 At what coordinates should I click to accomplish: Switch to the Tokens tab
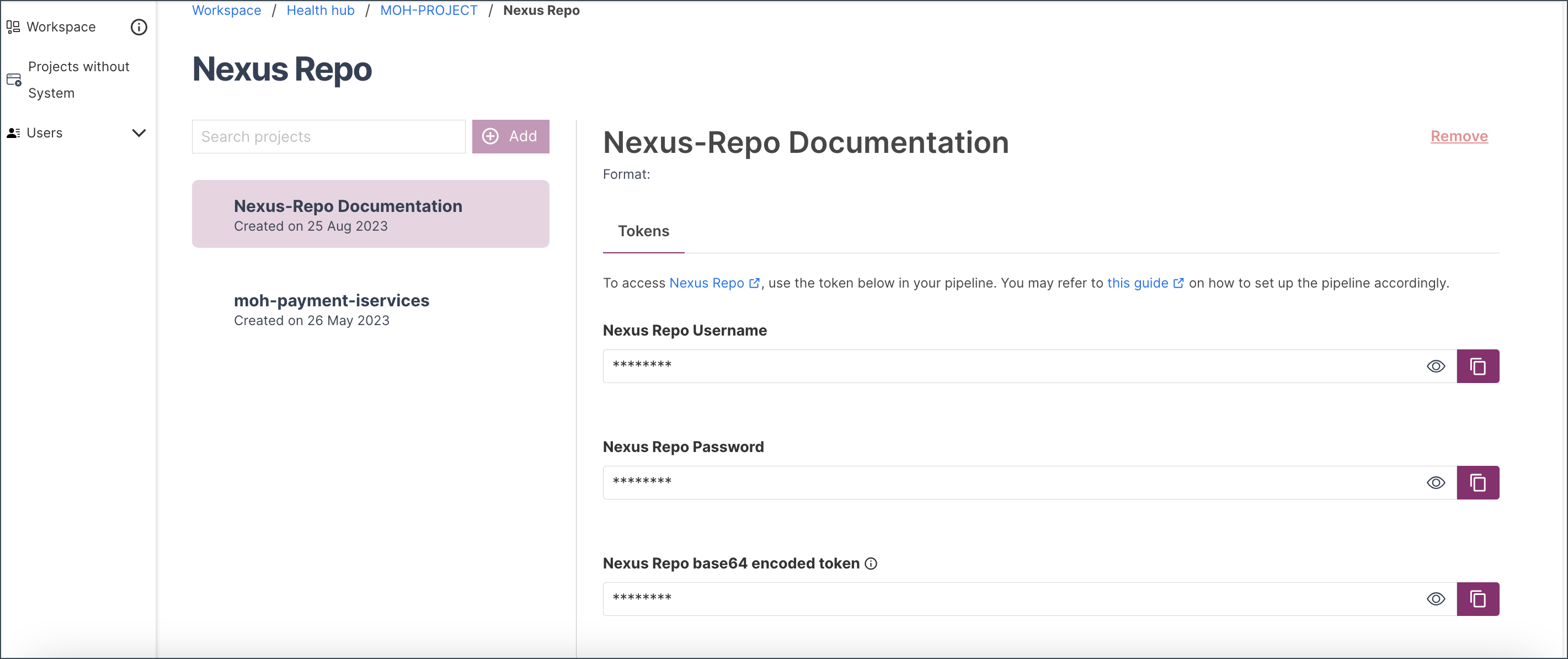[x=643, y=231]
